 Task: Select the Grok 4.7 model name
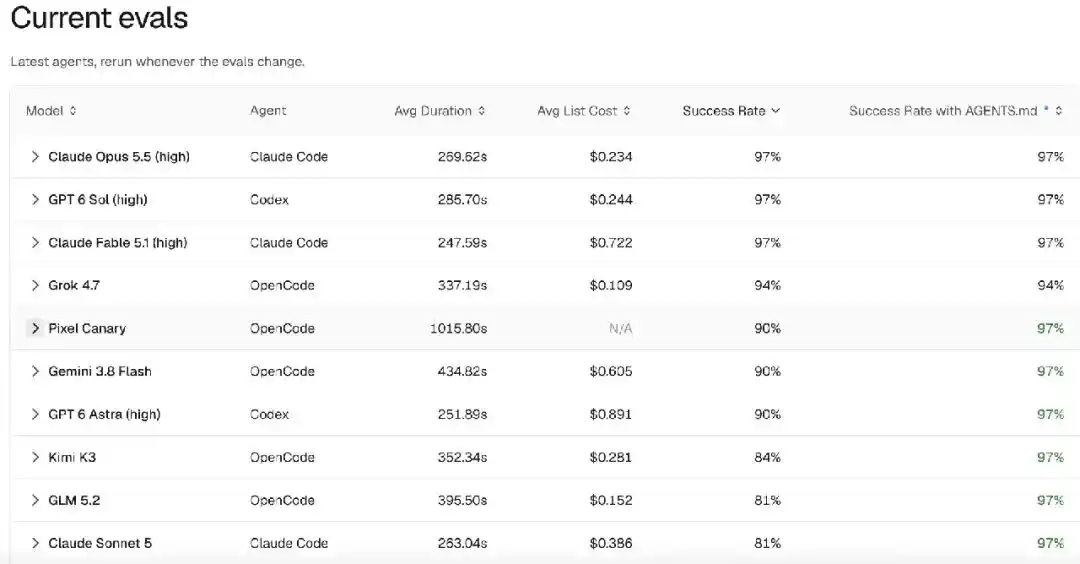click(74, 285)
